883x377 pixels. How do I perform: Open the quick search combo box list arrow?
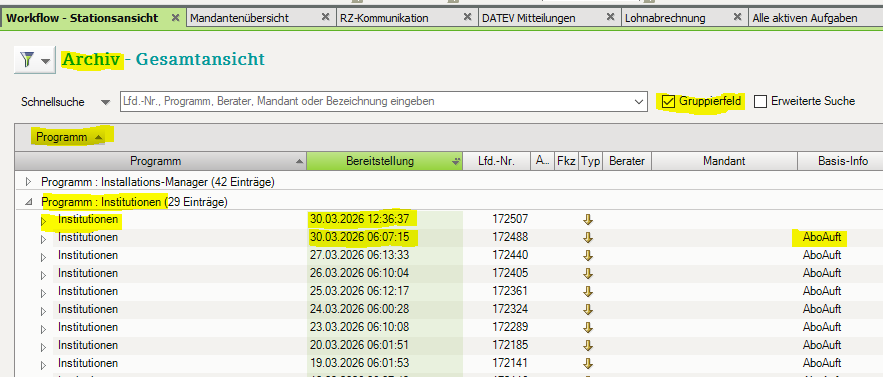click(639, 102)
